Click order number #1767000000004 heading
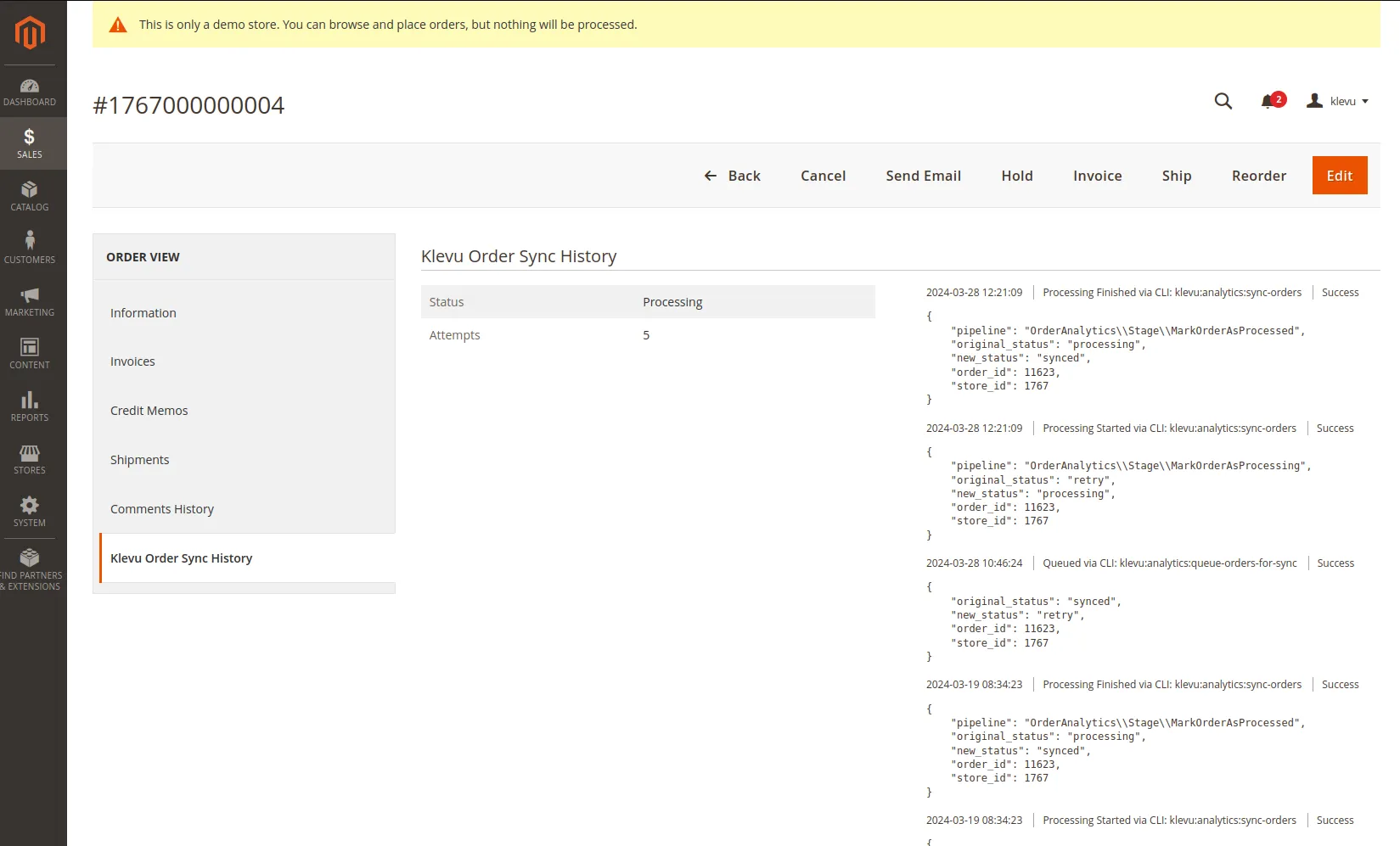 click(x=188, y=105)
